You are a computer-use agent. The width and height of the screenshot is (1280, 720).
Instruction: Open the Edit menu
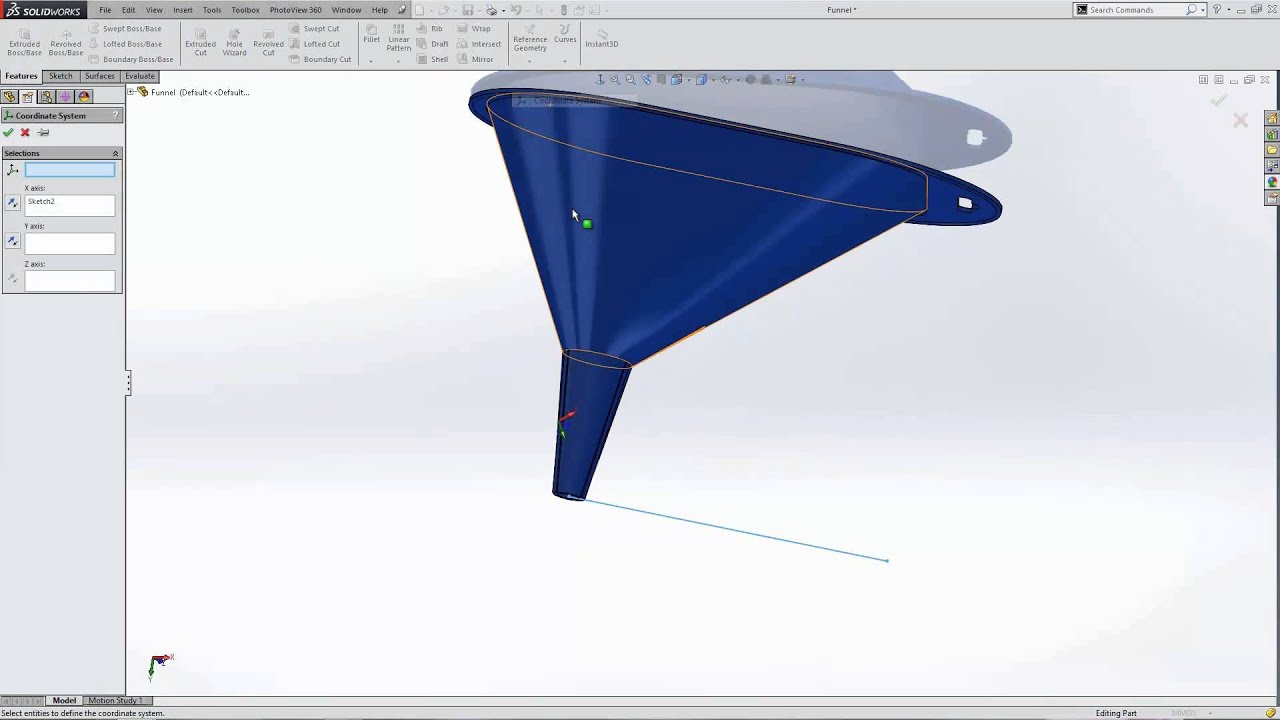coord(129,10)
